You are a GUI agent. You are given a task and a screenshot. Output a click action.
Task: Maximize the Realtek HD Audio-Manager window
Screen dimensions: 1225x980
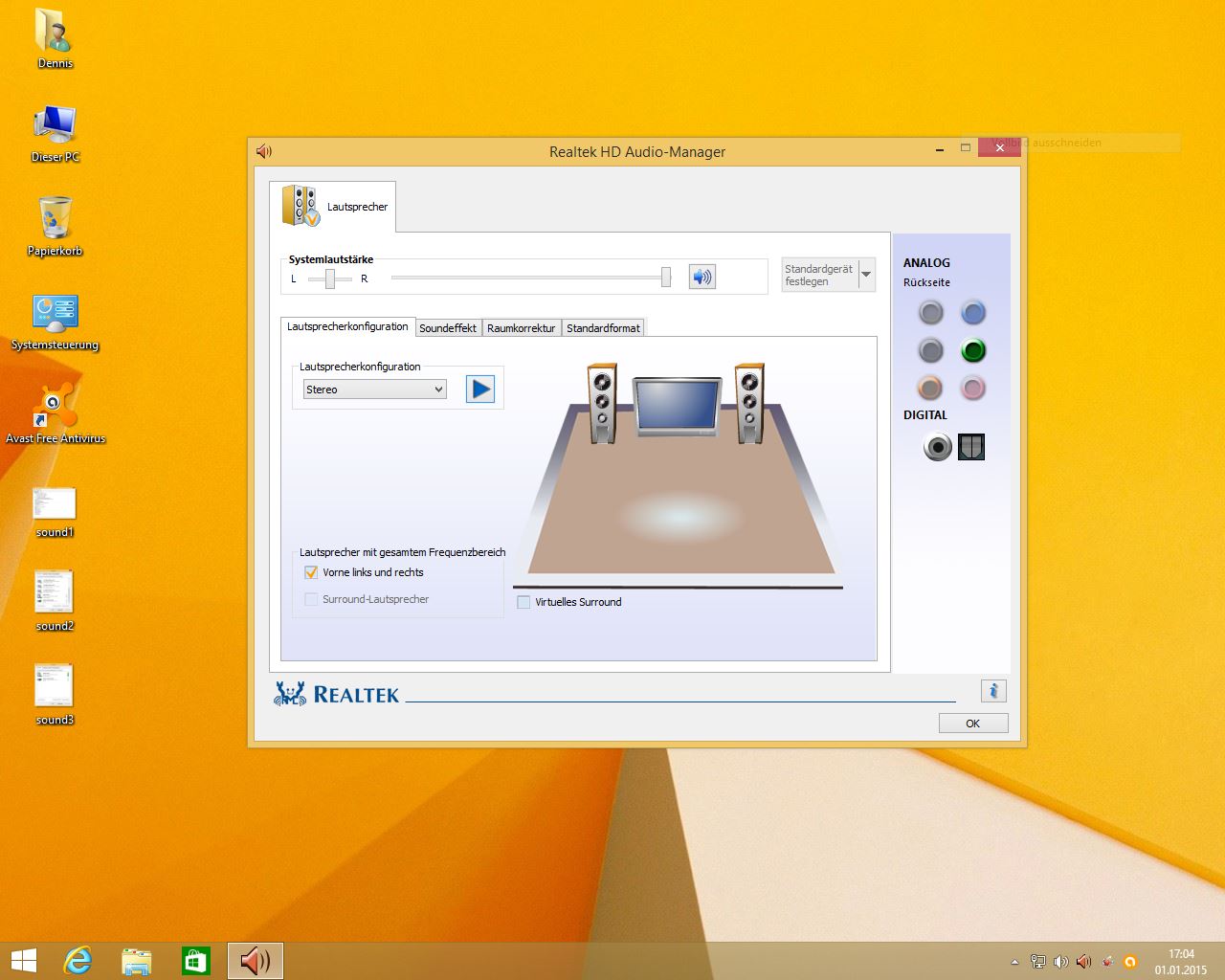[966, 148]
